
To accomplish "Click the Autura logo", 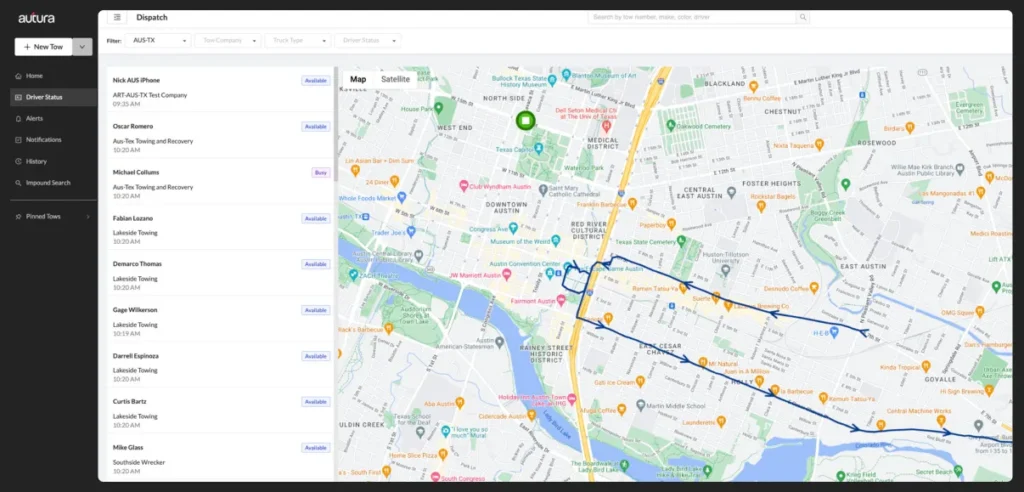I will click(x=35, y=18).
